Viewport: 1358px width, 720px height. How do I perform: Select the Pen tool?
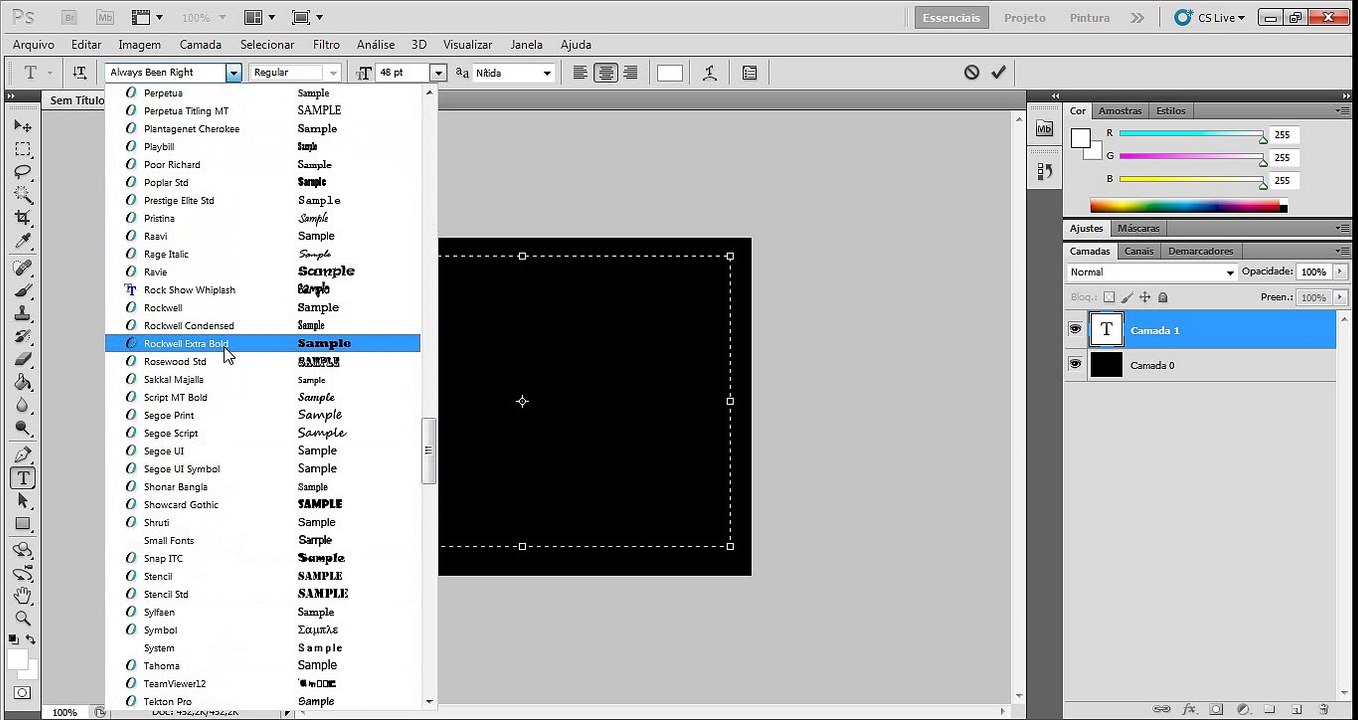tap(22, 456)
